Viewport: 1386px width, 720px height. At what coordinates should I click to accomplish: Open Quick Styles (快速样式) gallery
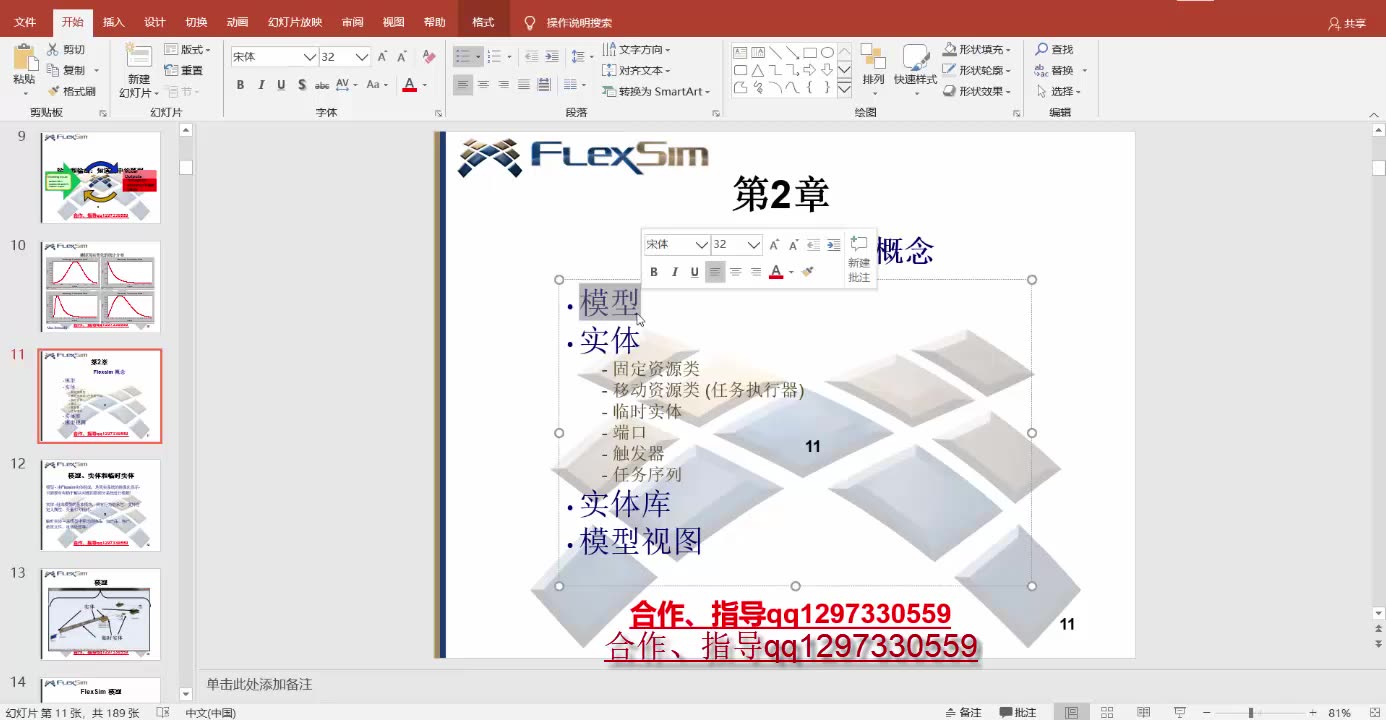(x=914, y=68)
